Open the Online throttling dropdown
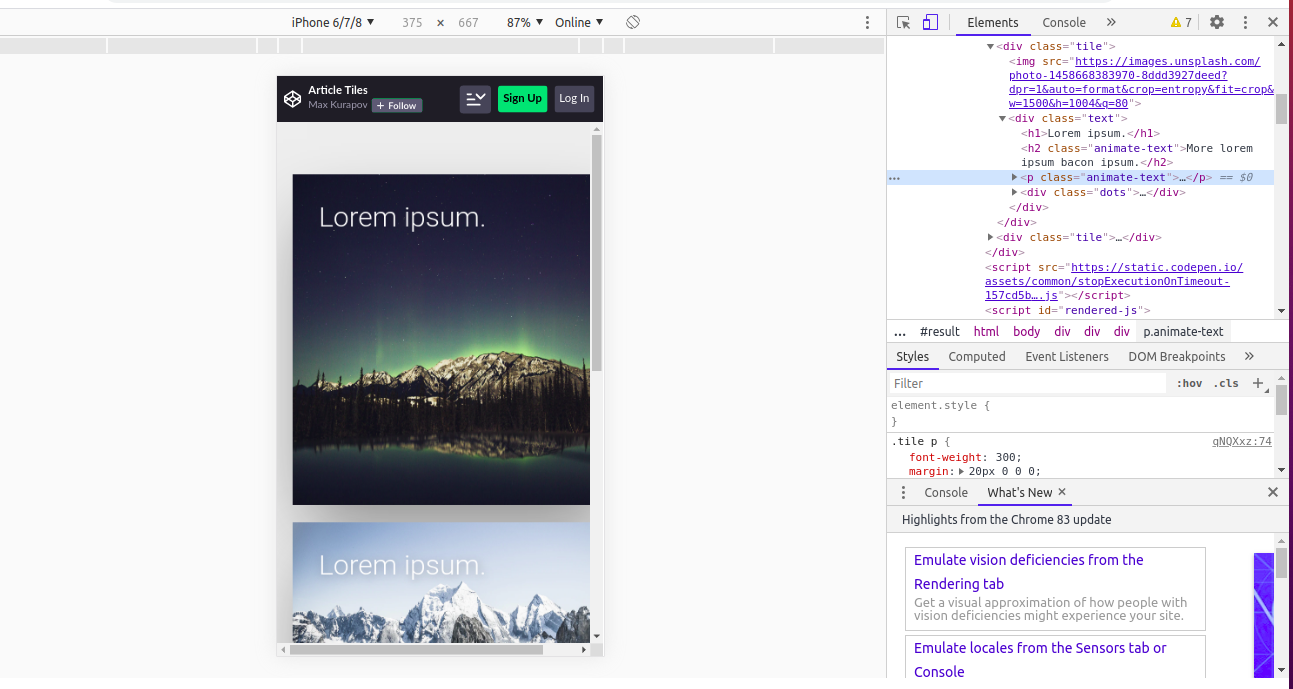 click(x=579, y=22)
